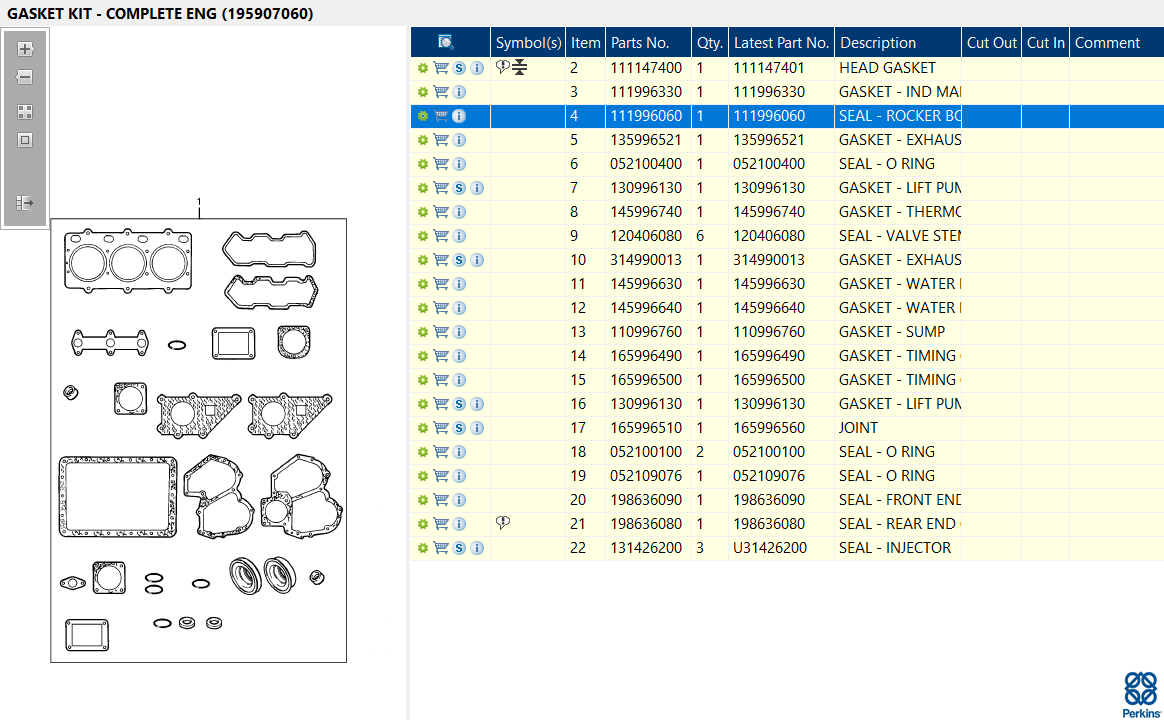Click note symbol on item 2 row

pos(503,67)
